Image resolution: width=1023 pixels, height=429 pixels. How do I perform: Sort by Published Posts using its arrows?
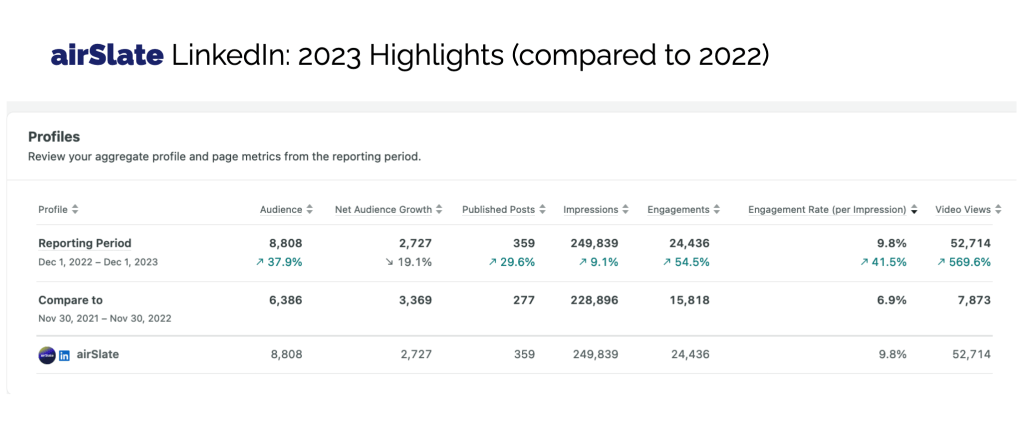tap(542, 210)
